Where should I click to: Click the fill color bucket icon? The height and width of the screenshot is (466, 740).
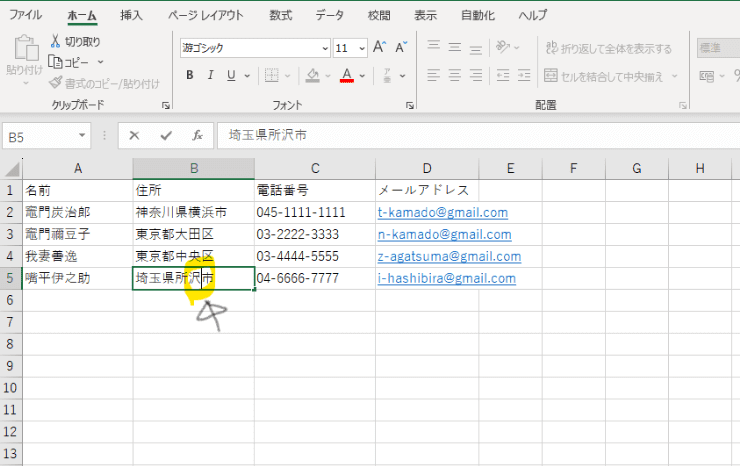312,75
